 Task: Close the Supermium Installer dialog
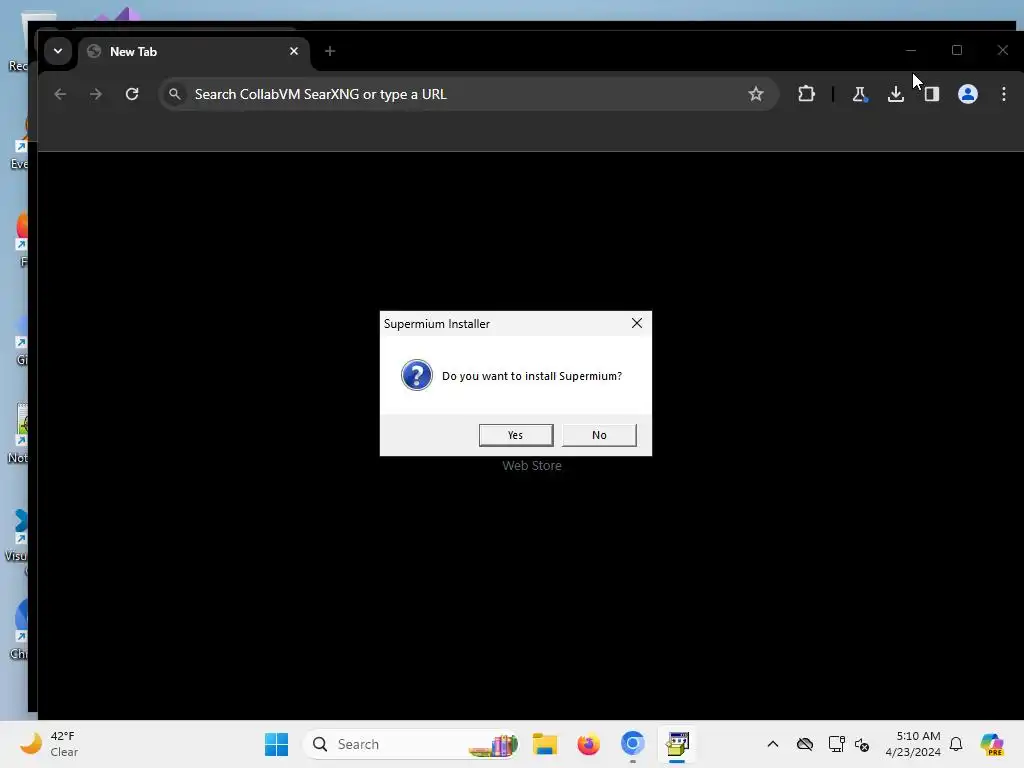(x=637, y=323)
